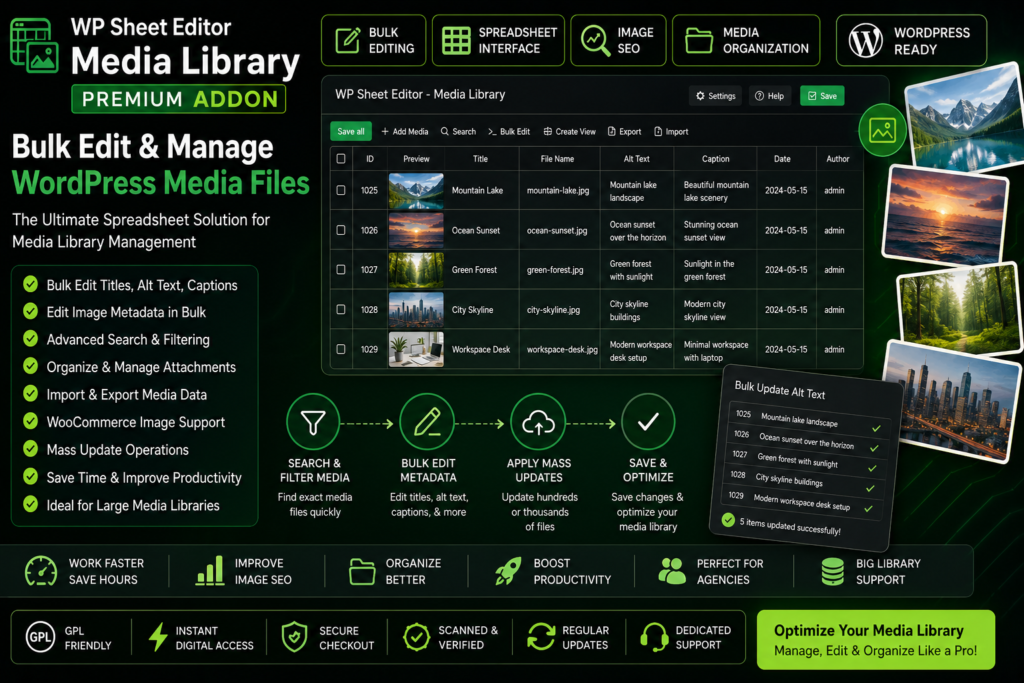The height and width of the screenshot is (683, 1024).
Task: Click the Workspace Desk preview thumbnail
Action: coord(416,349)
